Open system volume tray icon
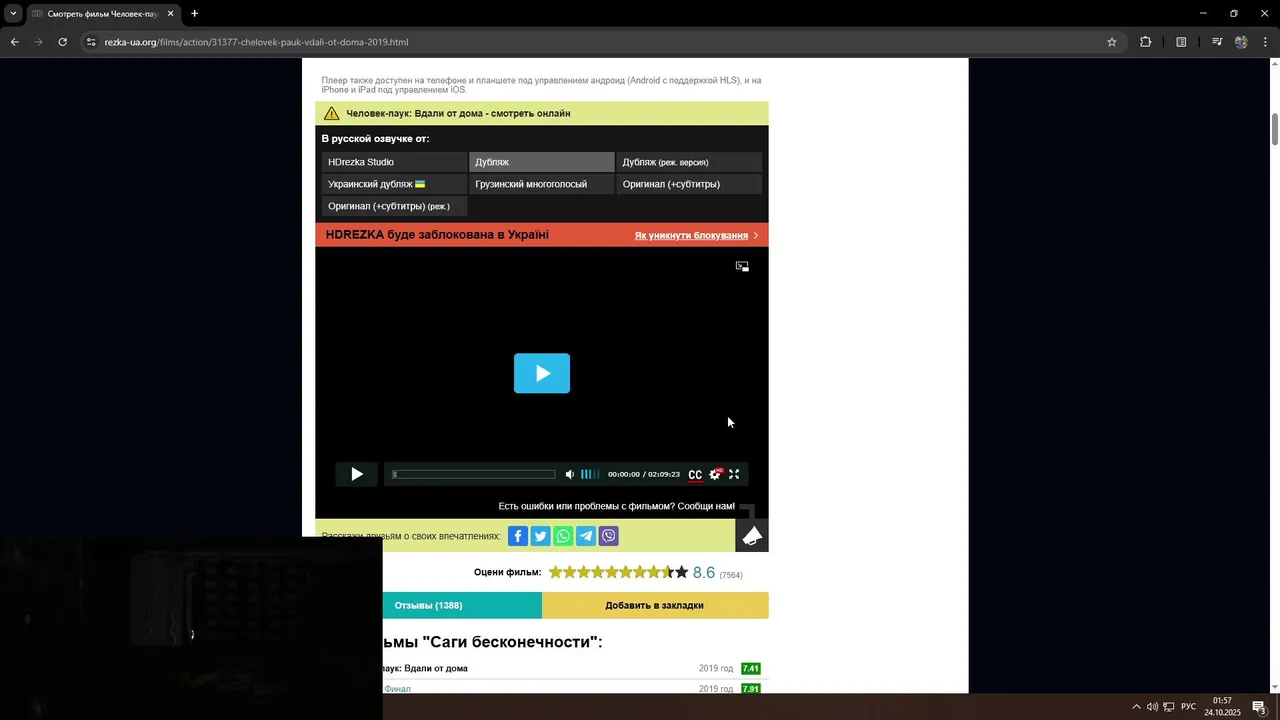 click(1152, 707)
